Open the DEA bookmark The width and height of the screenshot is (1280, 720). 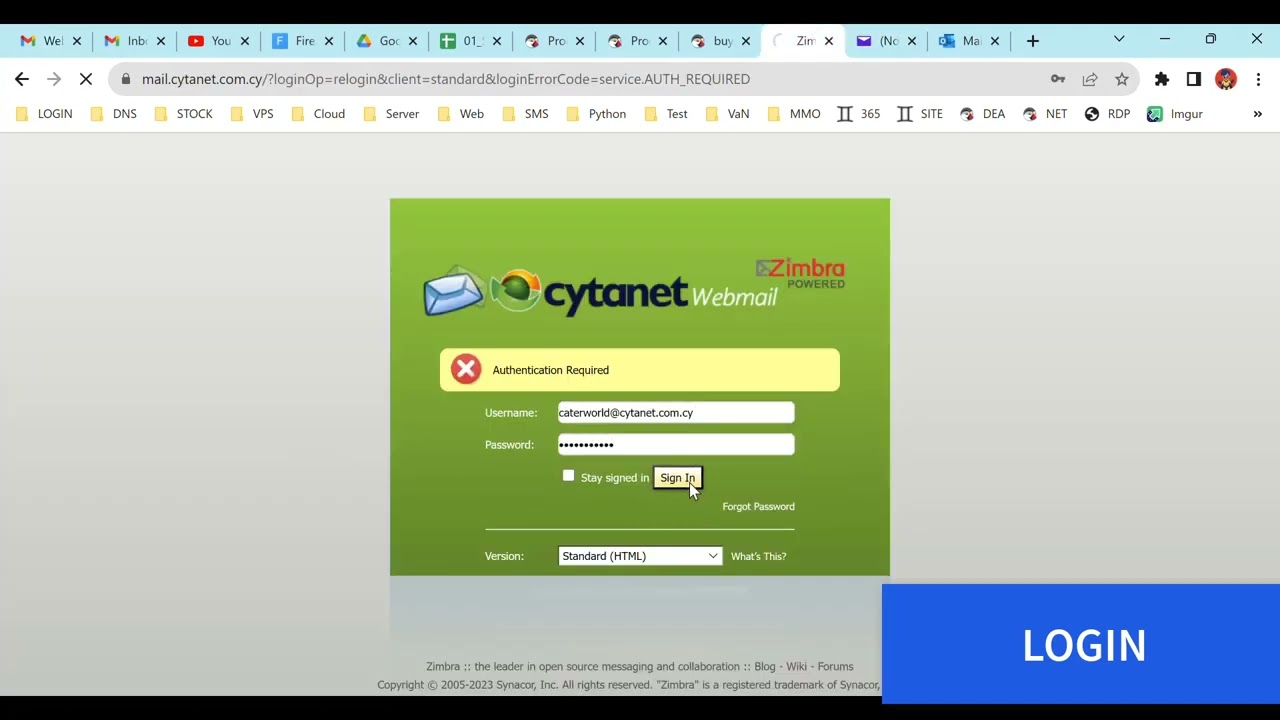click(982, 114)
